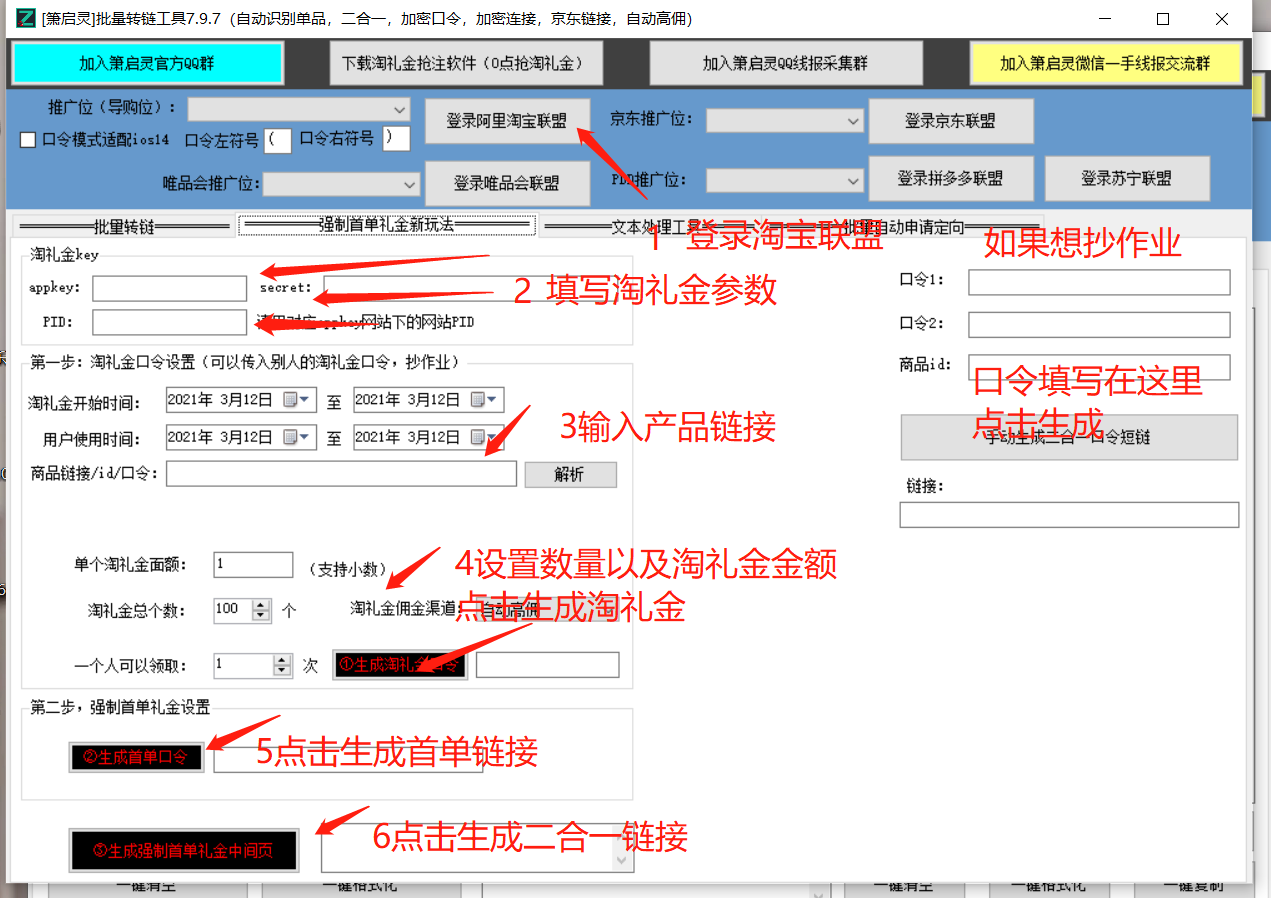
Task: Maximize the 批量转链工具 window
Action: [x=1162, y=19]
